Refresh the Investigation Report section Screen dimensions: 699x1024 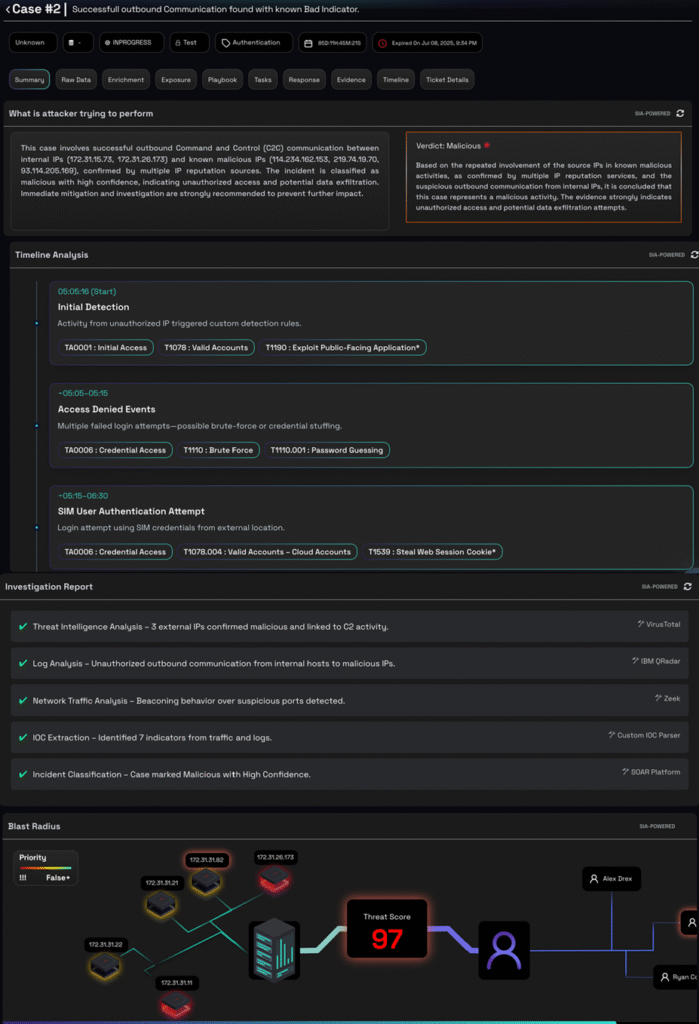click(687, 587)
